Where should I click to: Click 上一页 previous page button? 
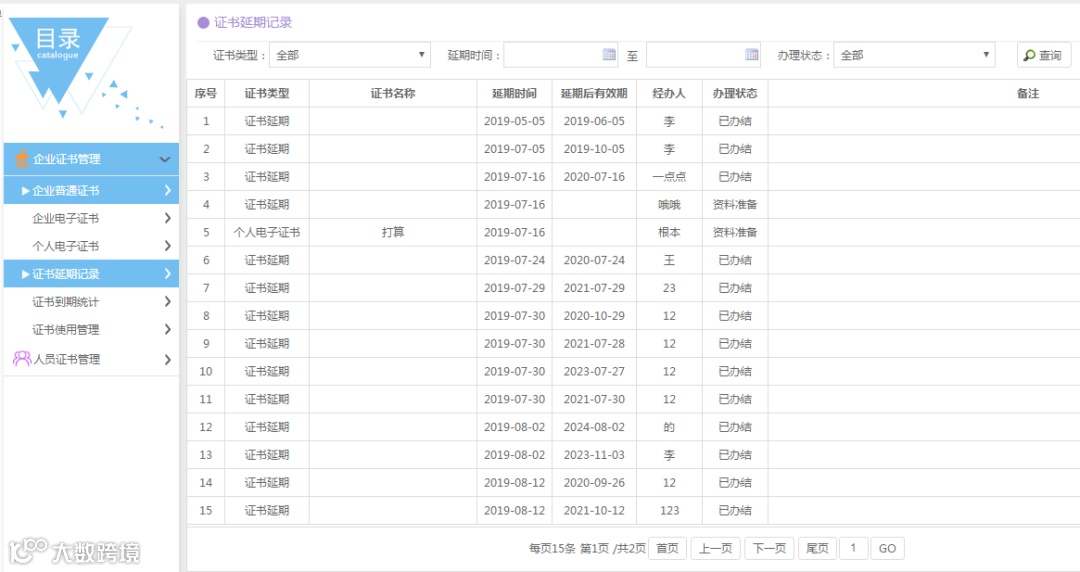(715, 549)
